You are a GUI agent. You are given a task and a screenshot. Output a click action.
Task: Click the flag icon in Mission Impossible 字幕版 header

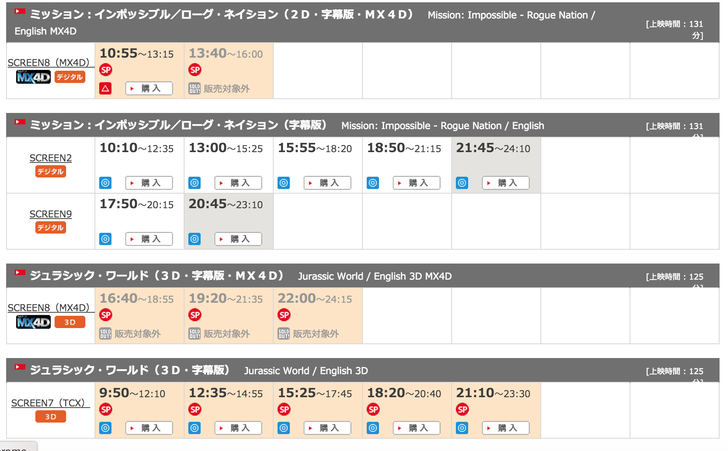tap(20, 122)
